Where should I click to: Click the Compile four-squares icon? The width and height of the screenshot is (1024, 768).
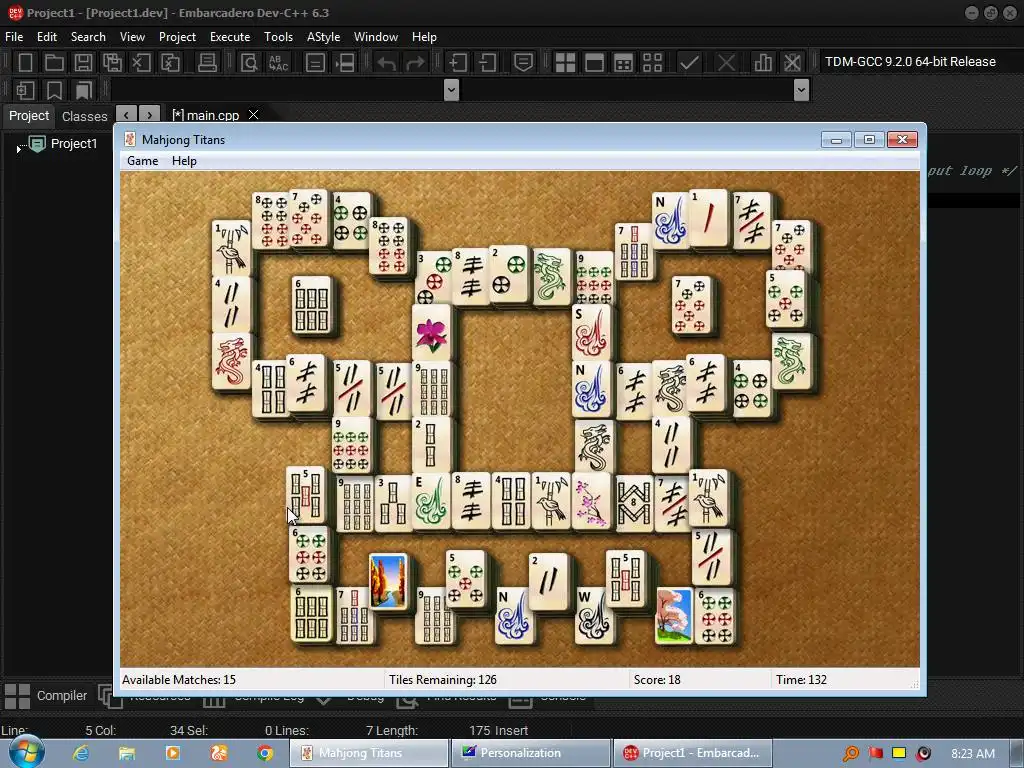click(x=565, y=63)
